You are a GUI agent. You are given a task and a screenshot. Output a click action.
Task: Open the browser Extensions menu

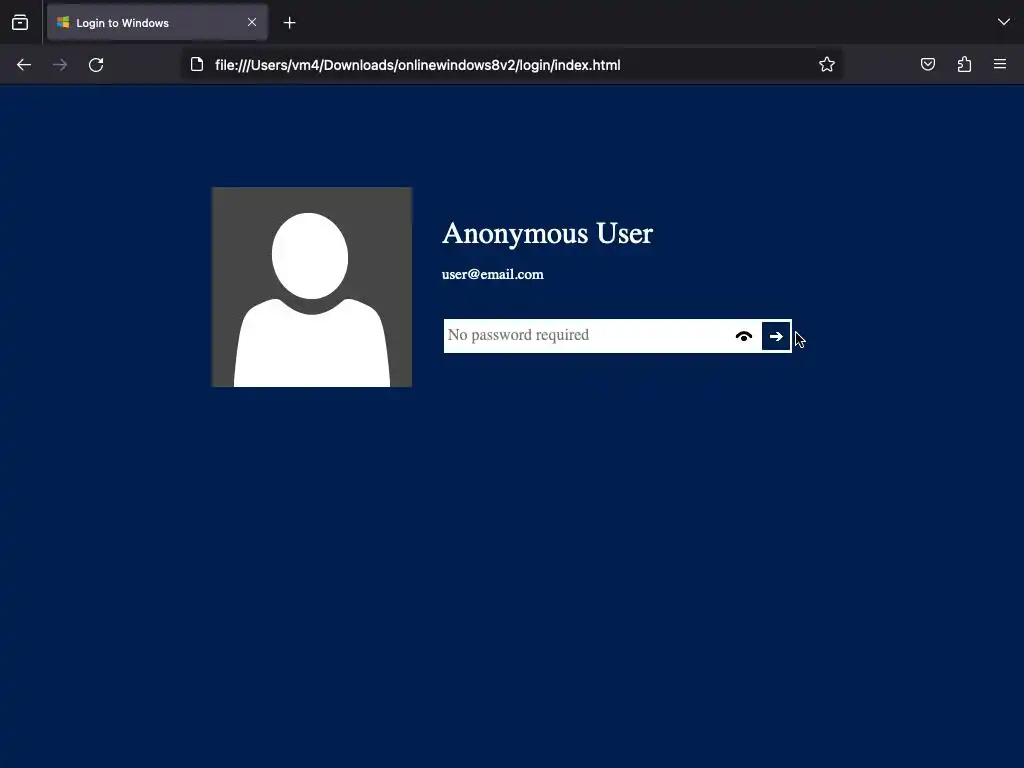coord(964,64)
